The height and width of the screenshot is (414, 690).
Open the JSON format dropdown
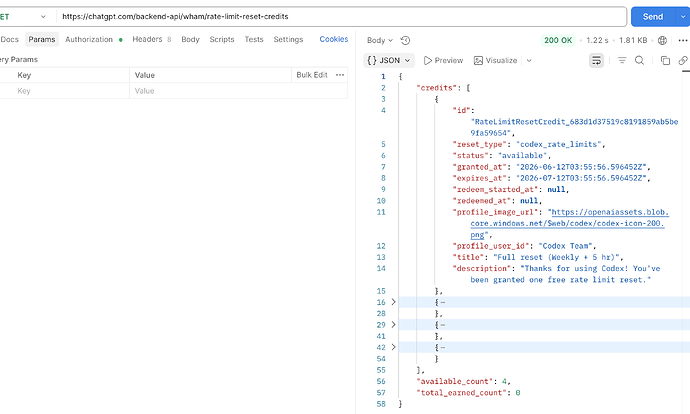389,60
